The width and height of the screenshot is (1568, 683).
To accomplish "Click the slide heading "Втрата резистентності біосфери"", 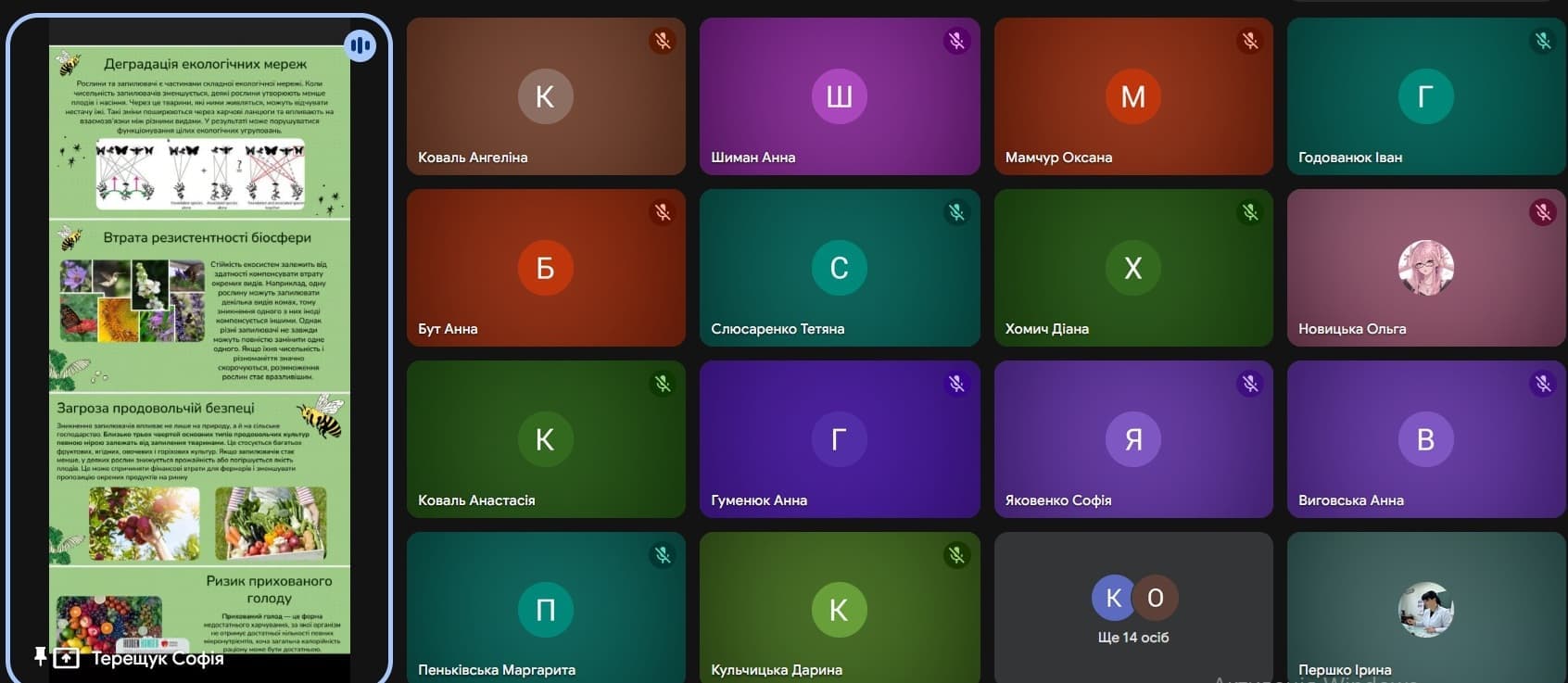I will click(207, 237).
